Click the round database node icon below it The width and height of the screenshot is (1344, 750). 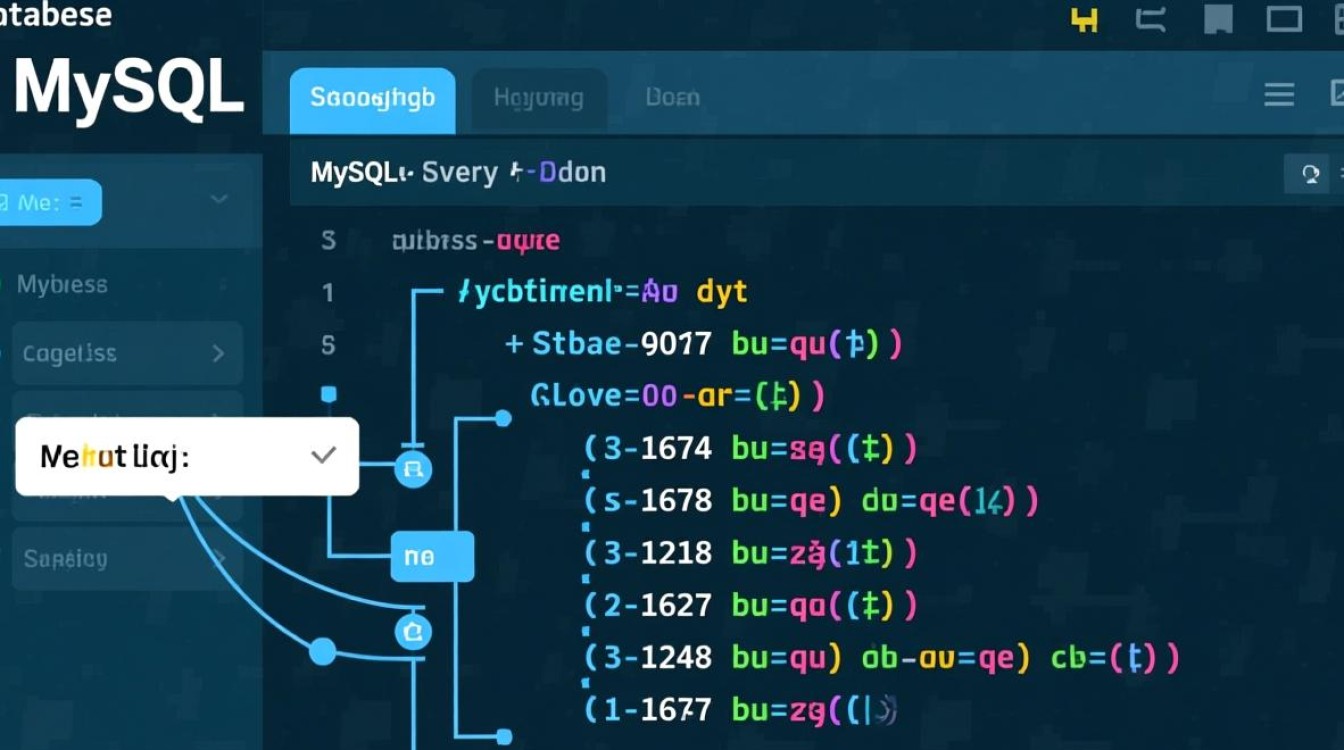click(x=413, y=631)
